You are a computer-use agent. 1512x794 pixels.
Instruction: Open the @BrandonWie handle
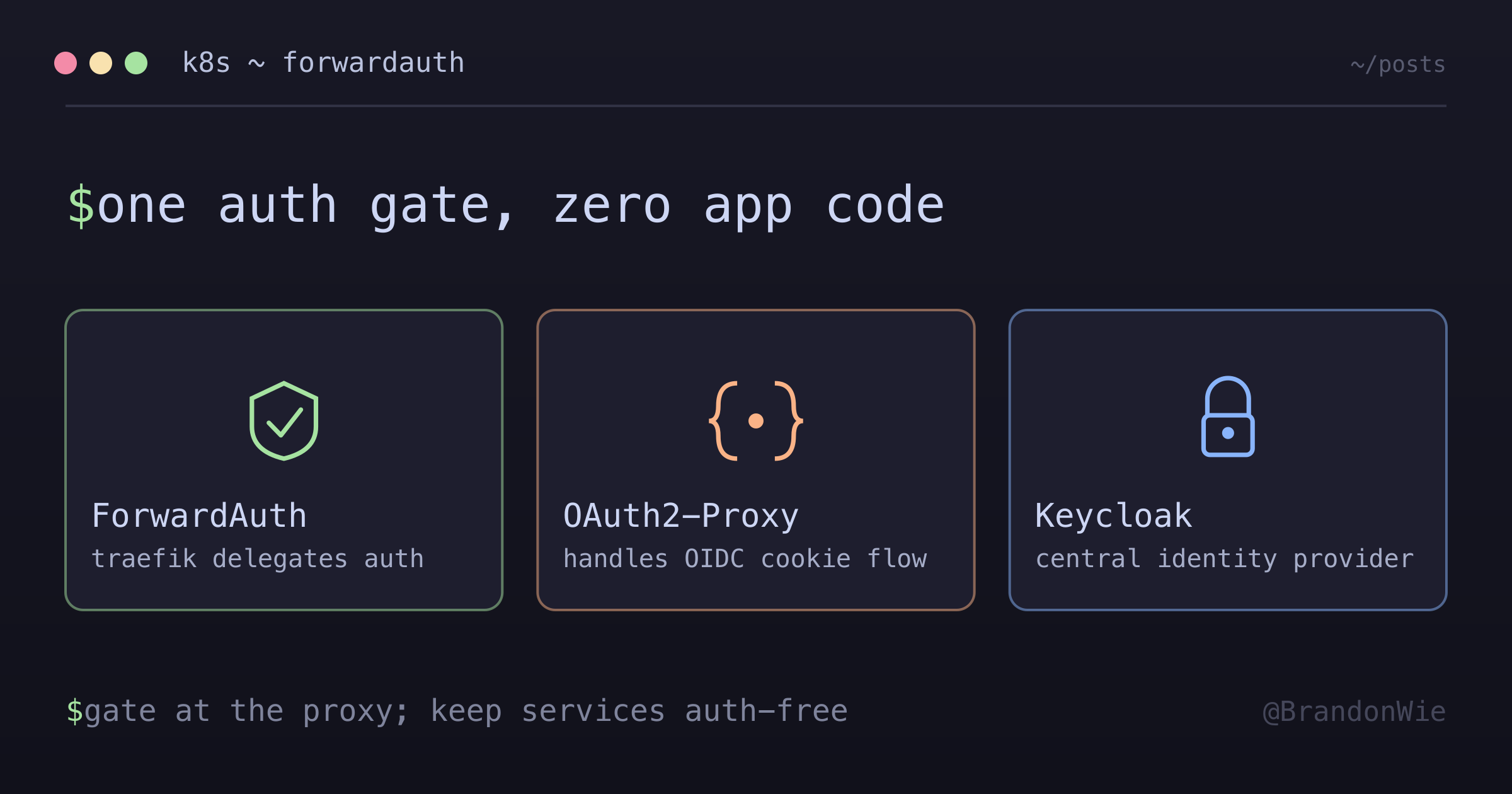tap(1354, 711)
